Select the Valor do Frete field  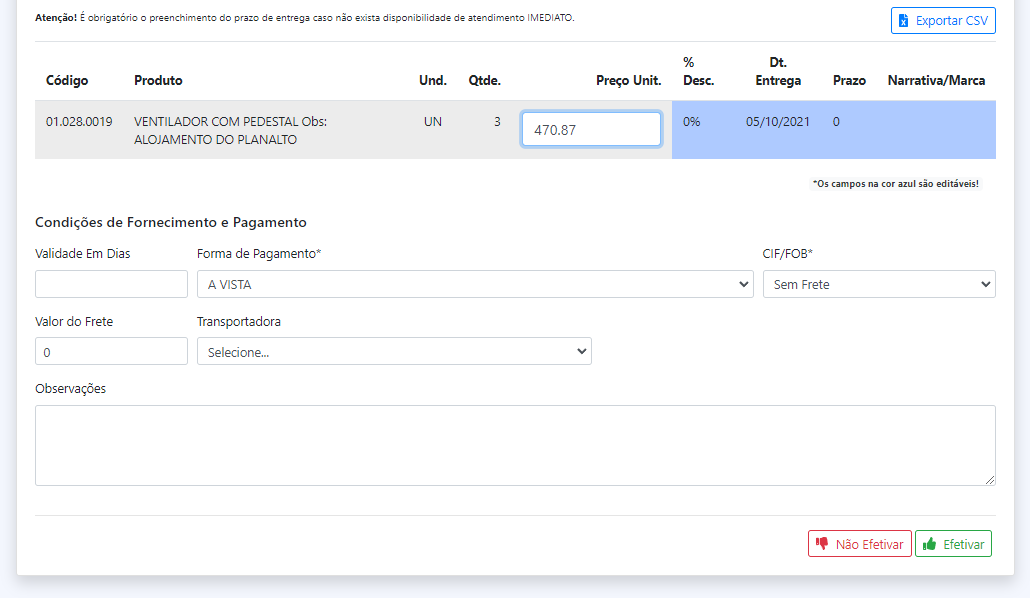point(111,352)
